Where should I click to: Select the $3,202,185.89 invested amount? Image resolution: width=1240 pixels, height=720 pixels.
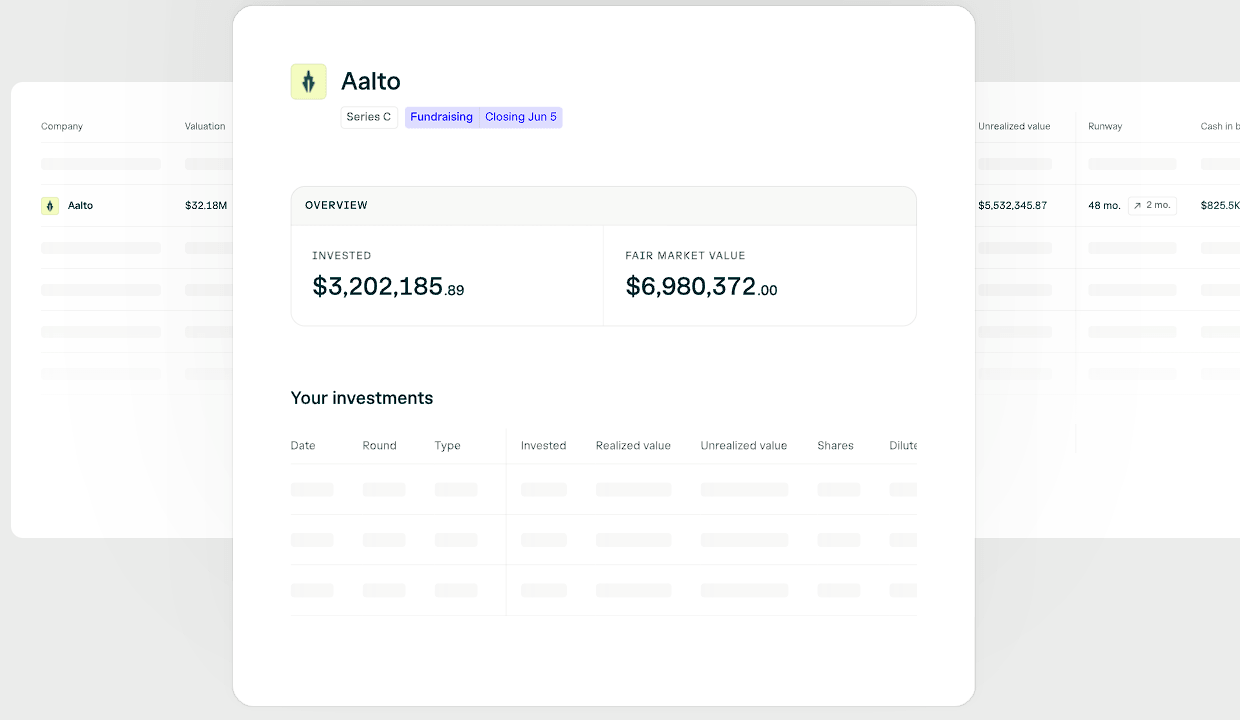pos(388,287)
